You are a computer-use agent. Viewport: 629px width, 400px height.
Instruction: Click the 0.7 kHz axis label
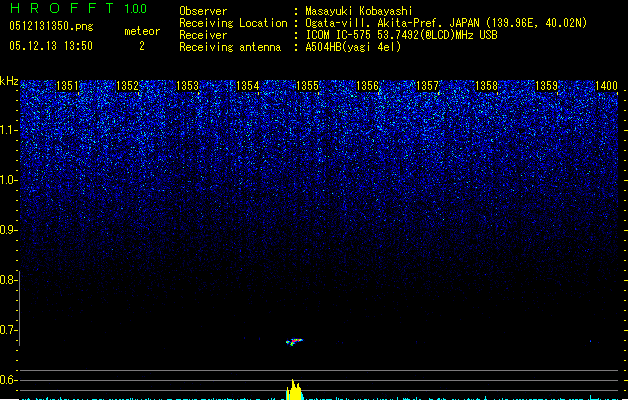[8, 330]
